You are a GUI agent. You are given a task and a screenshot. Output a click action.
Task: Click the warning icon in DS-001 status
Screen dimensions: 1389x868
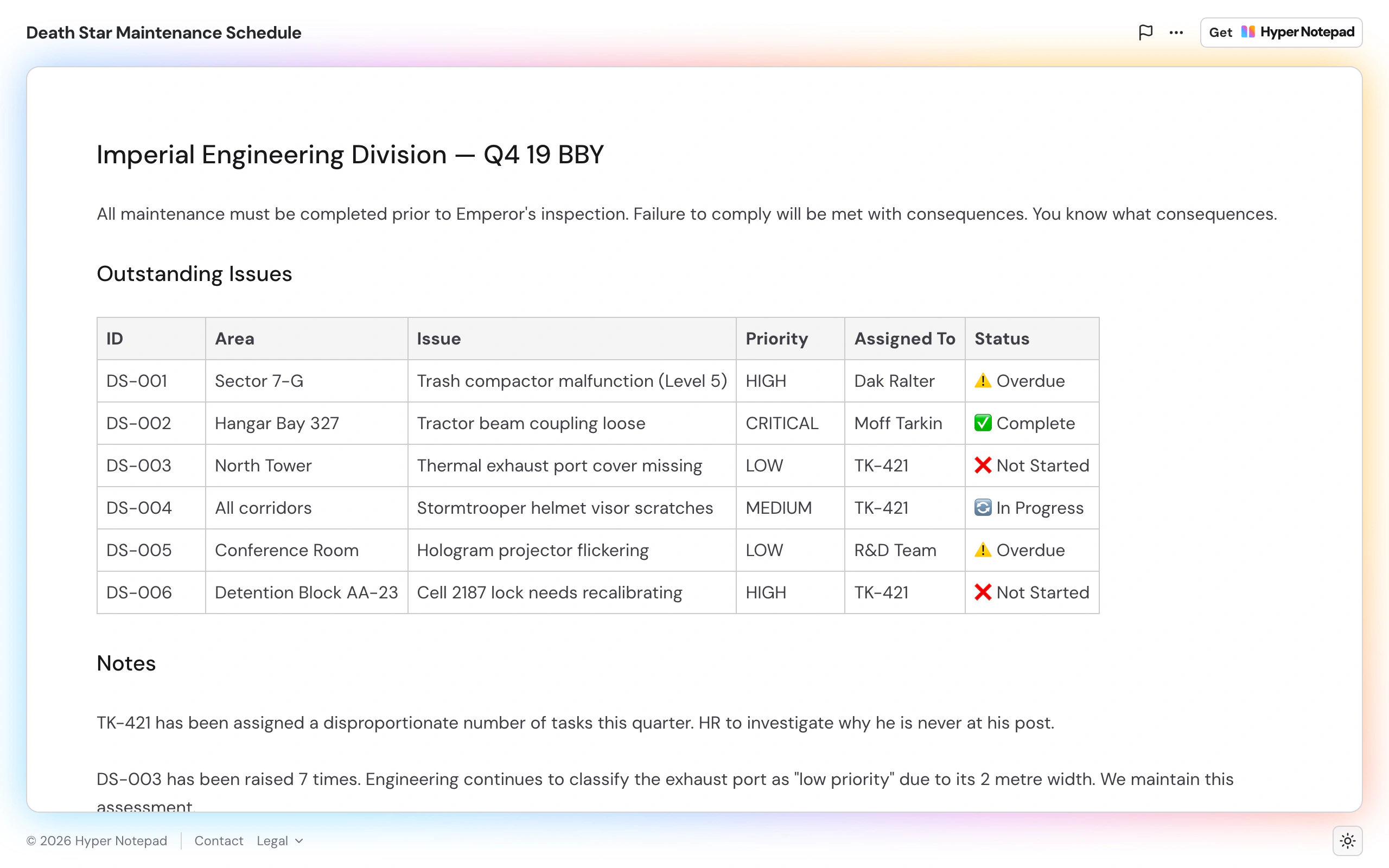click(x=983, y=381)
